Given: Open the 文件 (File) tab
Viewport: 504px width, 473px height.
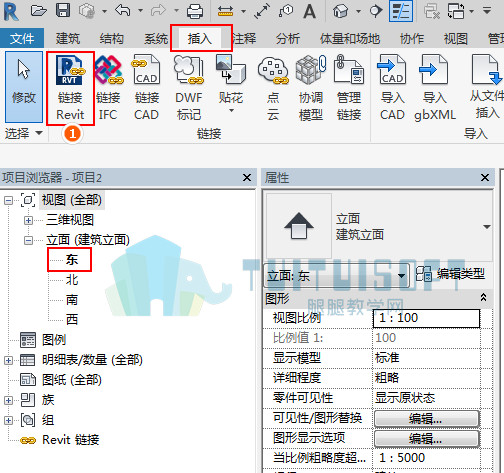Looking at the screenshot, I should point(22,39).
